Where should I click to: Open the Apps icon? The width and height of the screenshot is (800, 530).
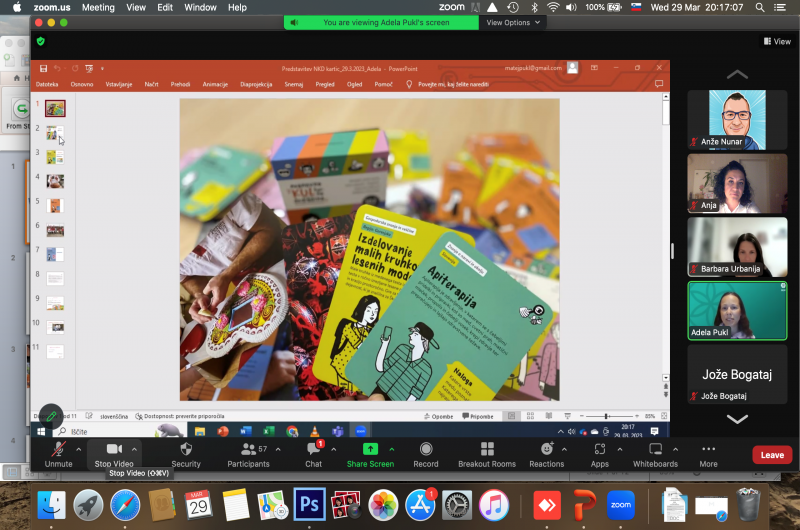point(599,450)
